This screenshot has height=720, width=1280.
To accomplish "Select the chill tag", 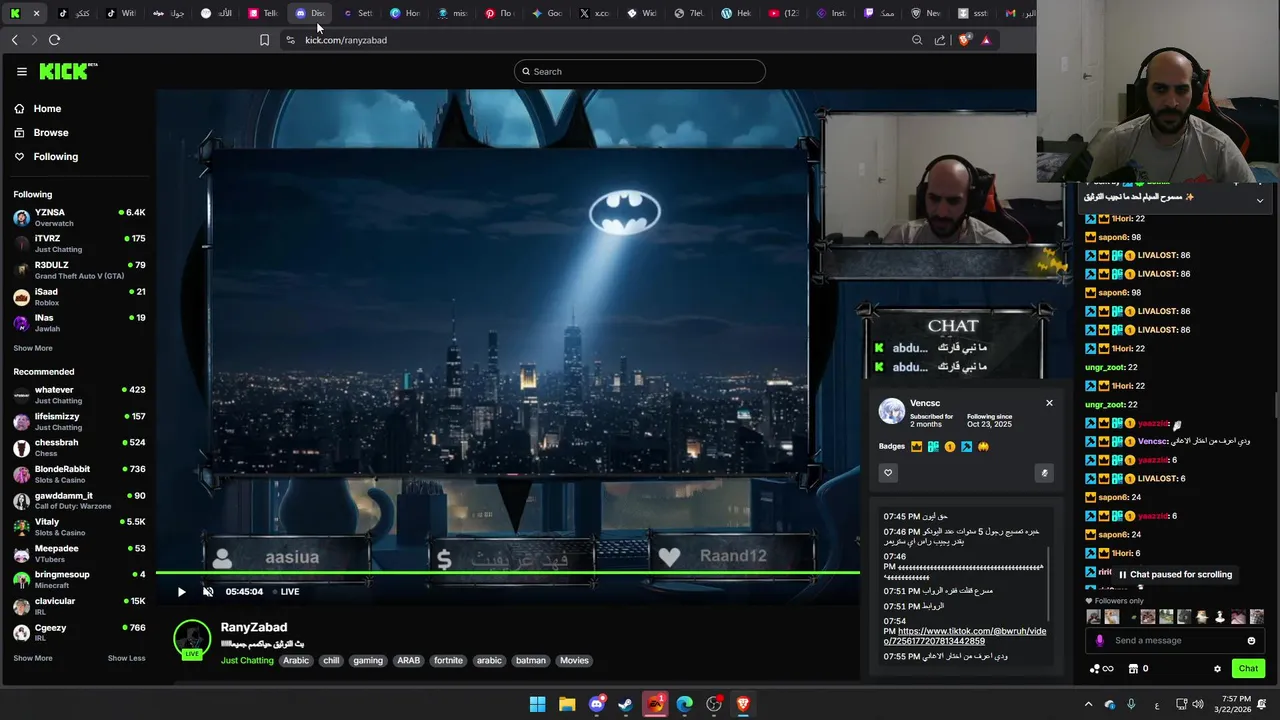I will 331,660.
